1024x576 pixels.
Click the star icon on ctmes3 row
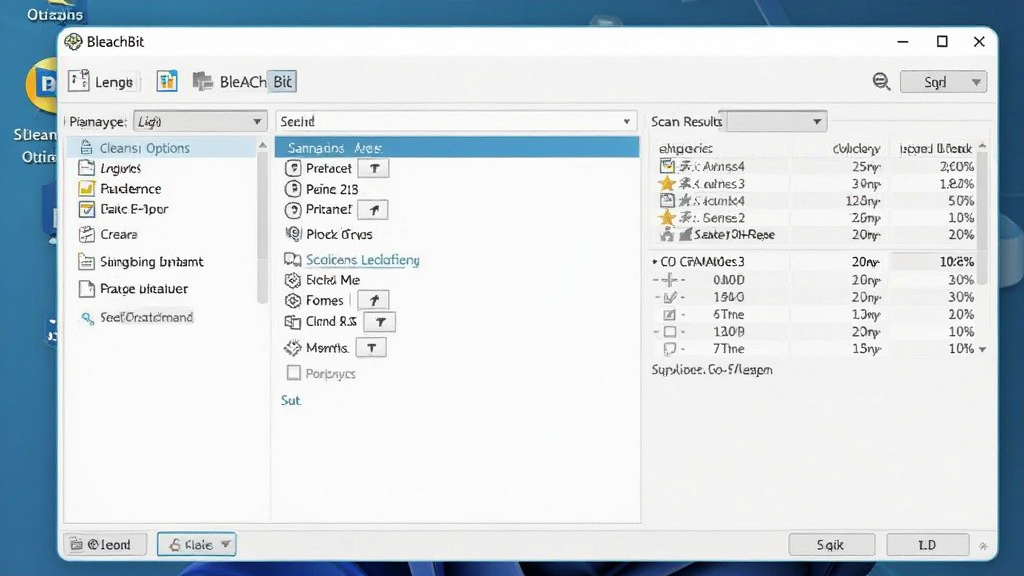pos(667,184)
